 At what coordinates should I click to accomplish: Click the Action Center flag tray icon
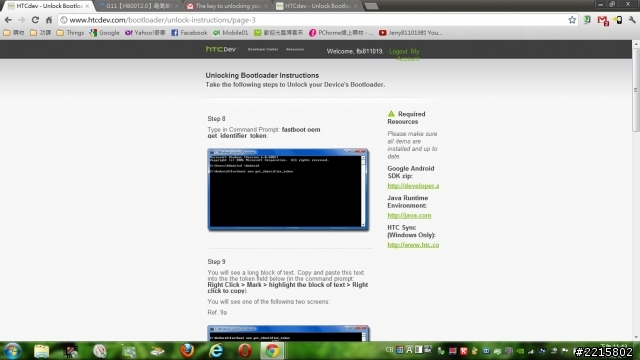pos(565,351)
